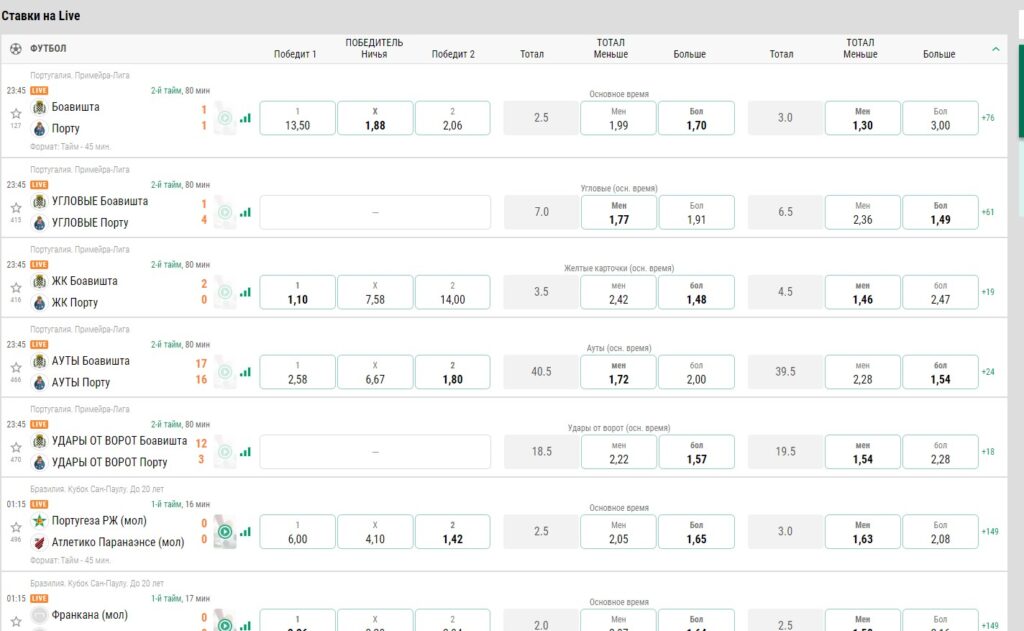Expand +18 more markets for УДАРЫ ОТ ВОРОТ
Viewport: 1024px width, 631px height.
point(987,451)
